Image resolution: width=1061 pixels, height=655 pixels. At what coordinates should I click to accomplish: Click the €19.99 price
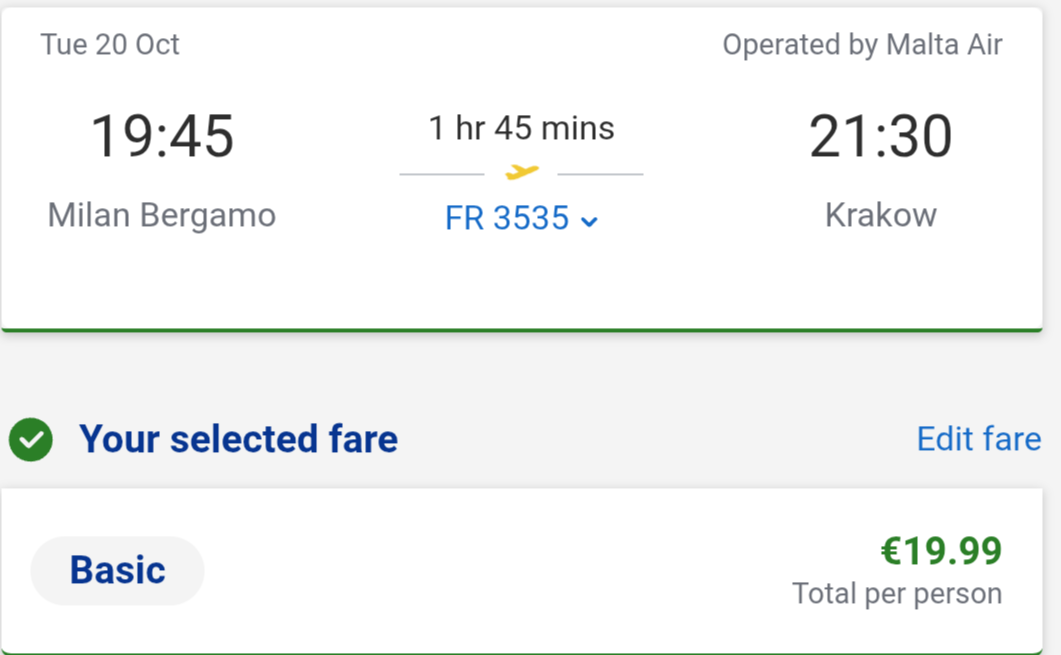tap(941, 550)
